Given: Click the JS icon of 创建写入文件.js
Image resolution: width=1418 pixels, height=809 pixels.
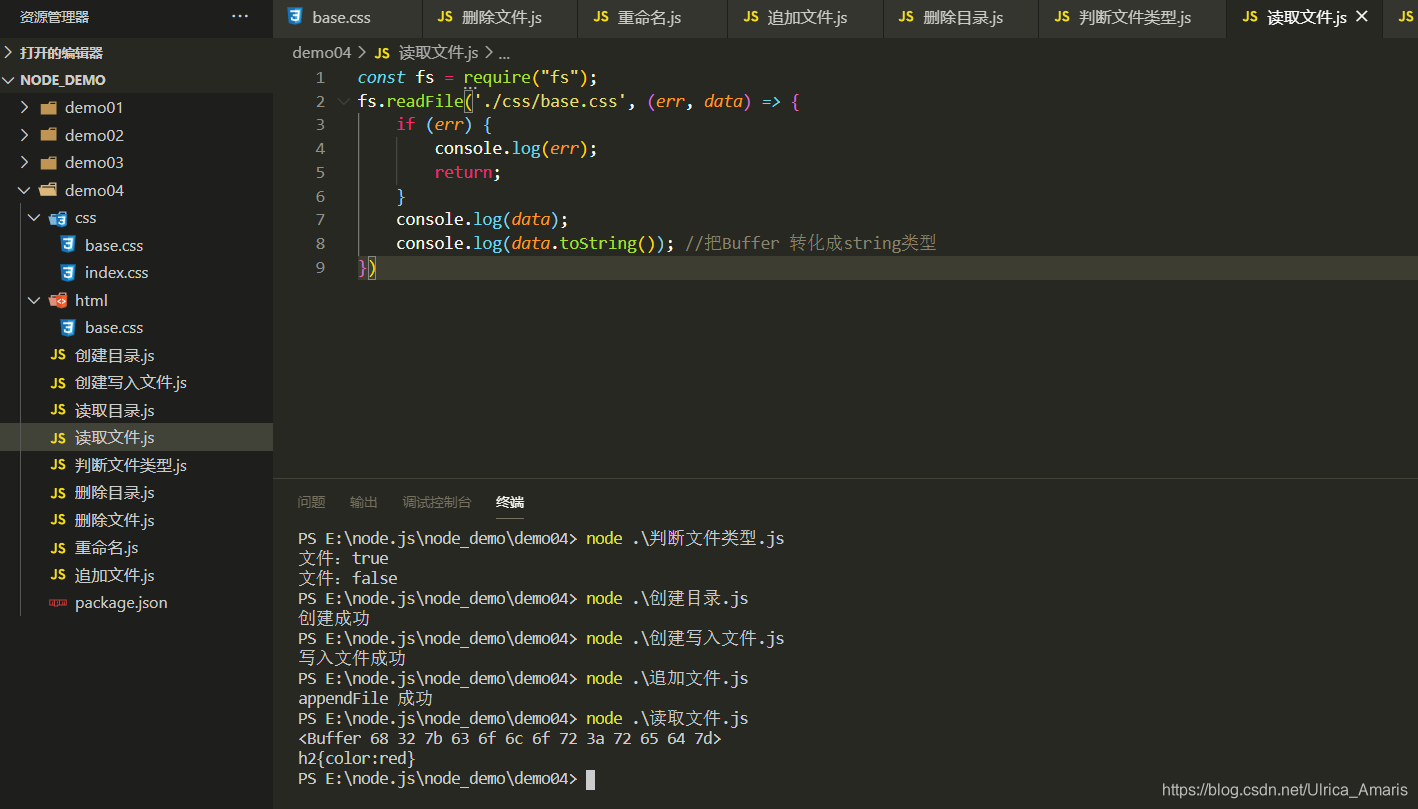Looking at the screenshot, I should (58, 382).
